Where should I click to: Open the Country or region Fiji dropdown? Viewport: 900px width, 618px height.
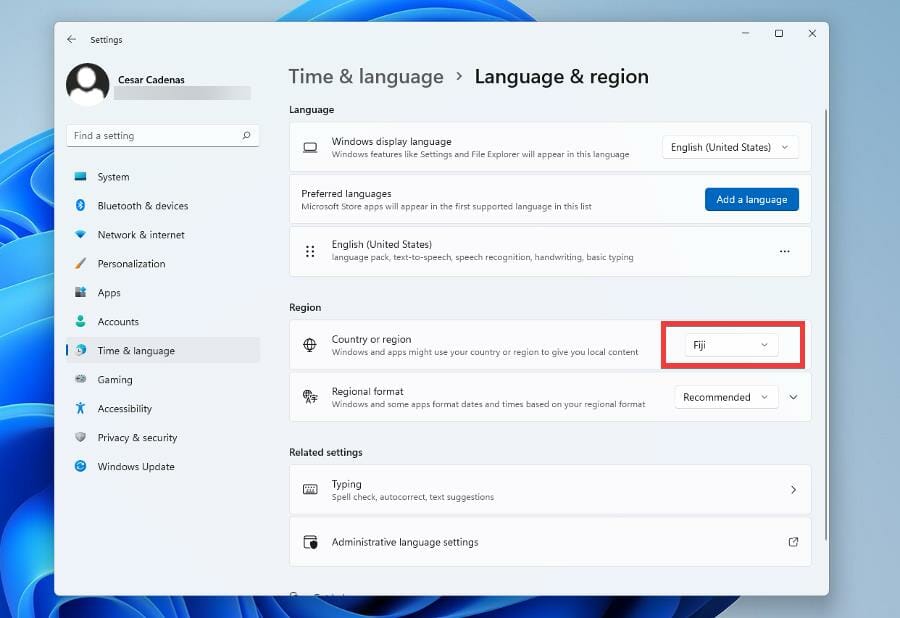731,345
